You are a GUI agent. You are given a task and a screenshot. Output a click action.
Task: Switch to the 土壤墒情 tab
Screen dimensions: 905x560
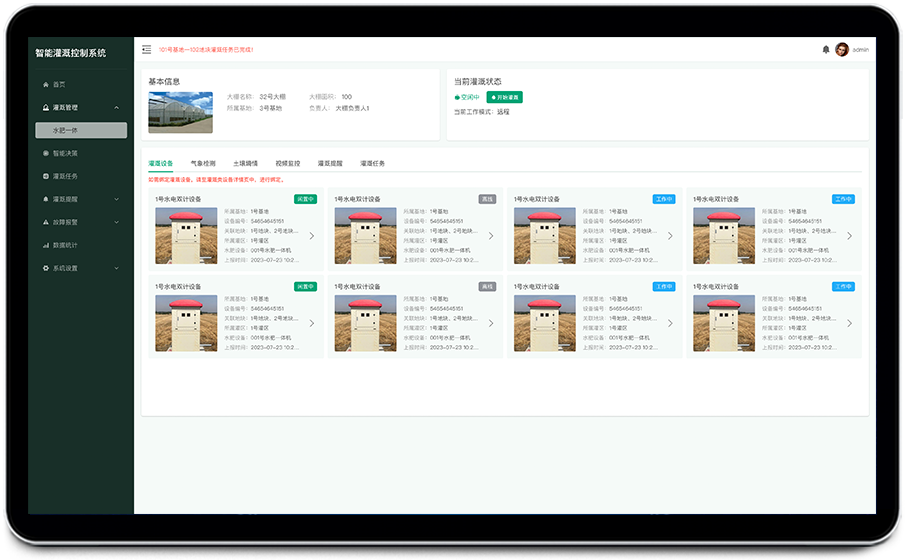245,163
